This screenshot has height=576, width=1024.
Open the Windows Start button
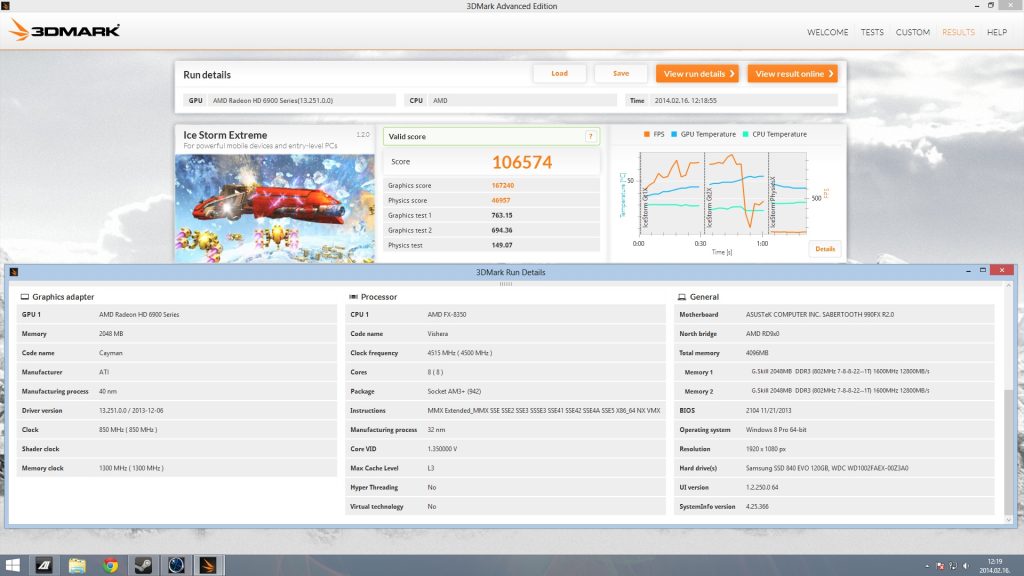12,565
